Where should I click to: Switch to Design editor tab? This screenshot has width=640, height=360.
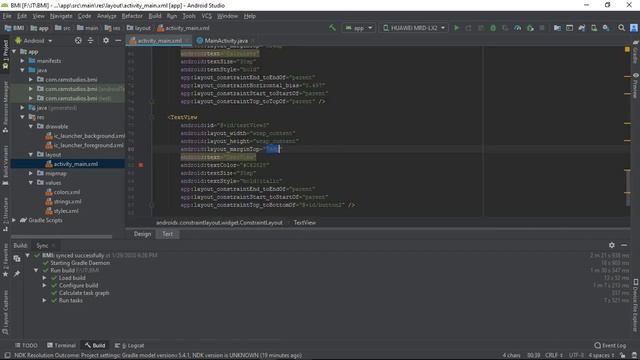(142, 234)
